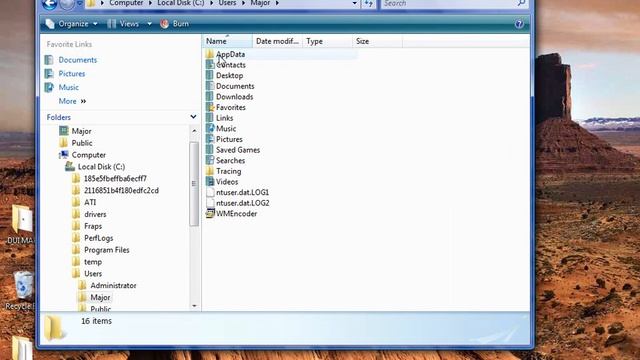Sort by Date modified column header
The image size is (640, 360).
coord(278,41)
